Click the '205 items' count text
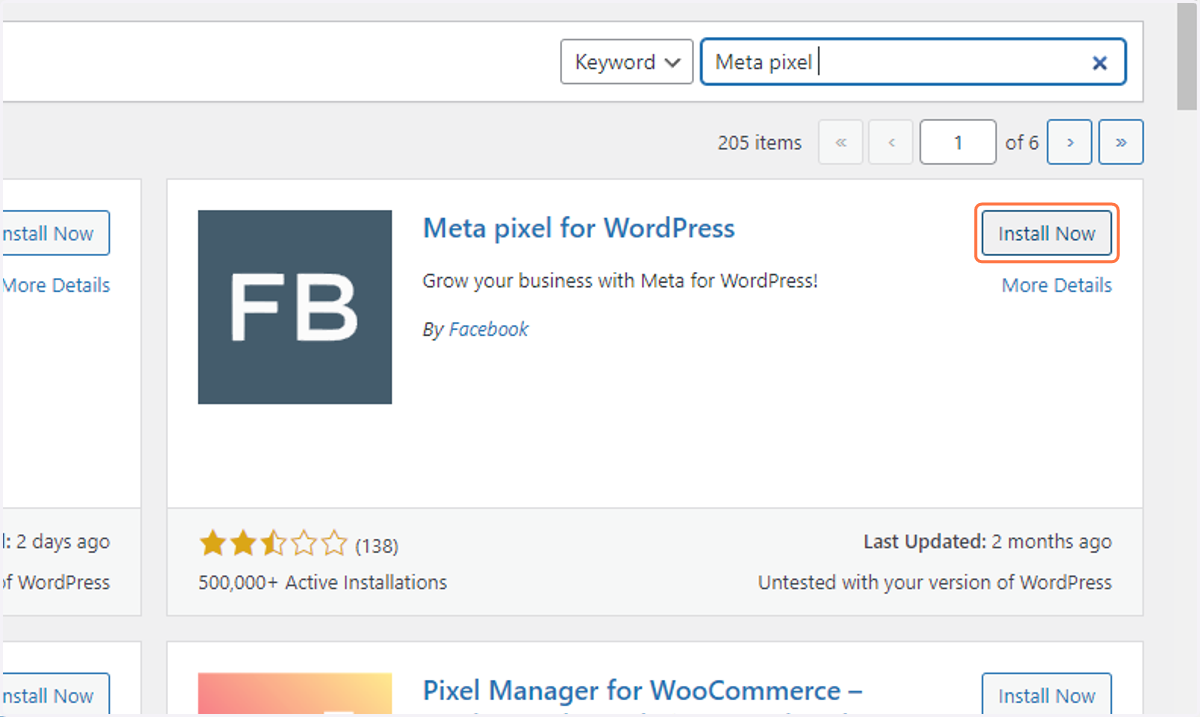This screenshot has width=1200, height=717. point(760,143)
